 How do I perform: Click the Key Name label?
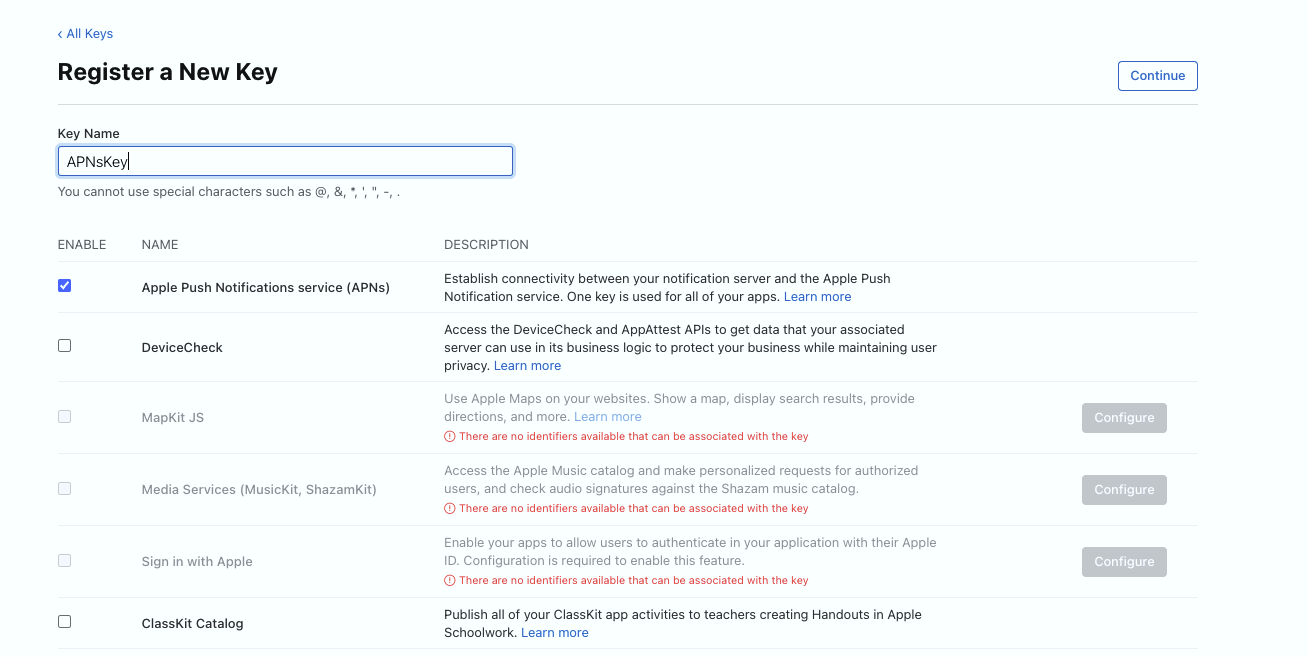click(89, 134)
